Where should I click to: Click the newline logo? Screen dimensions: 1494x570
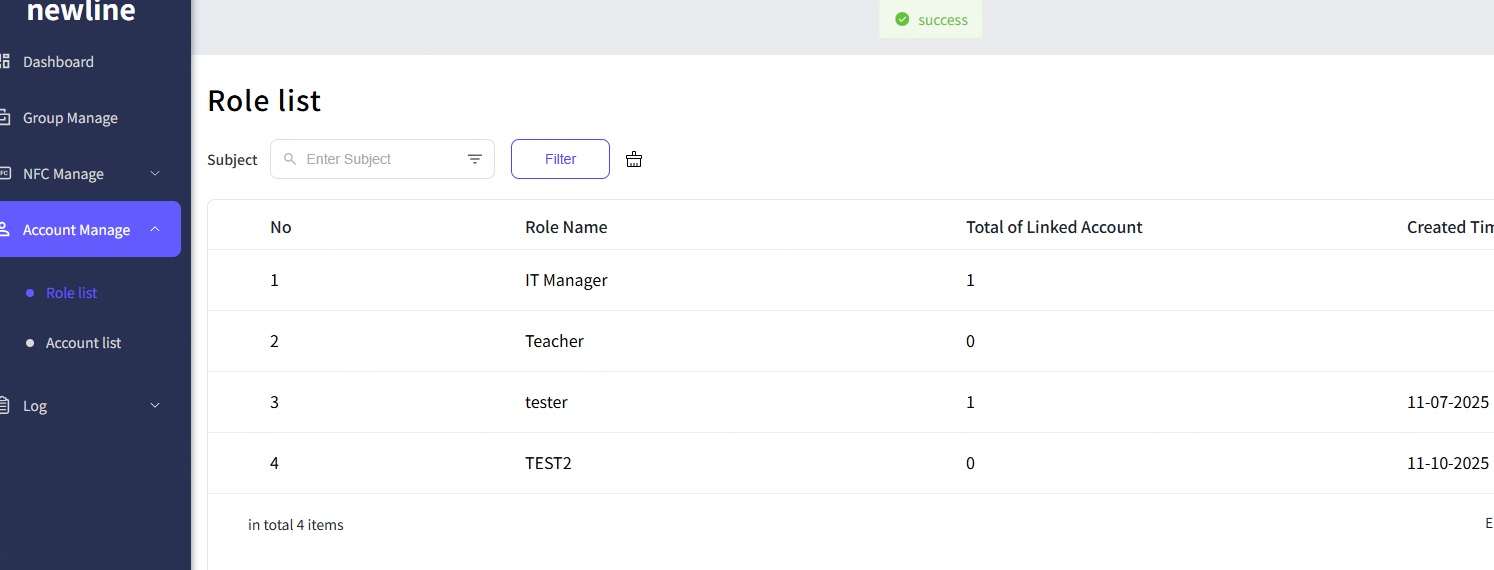coord(81,12)
